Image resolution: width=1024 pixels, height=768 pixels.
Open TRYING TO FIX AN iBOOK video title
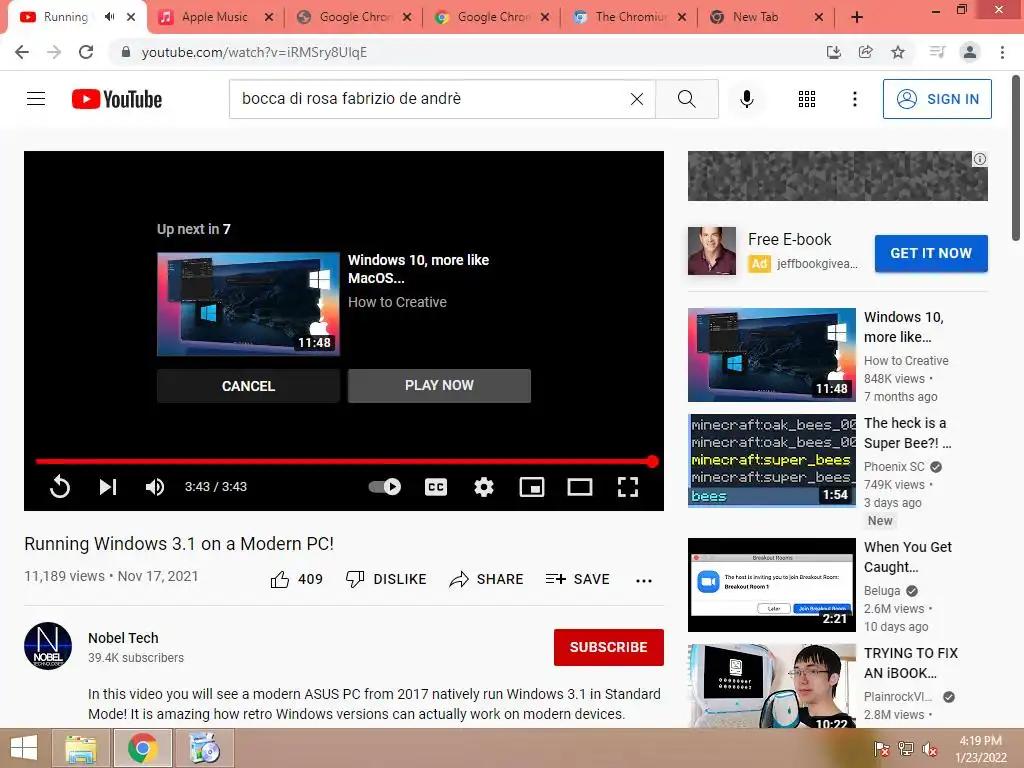pyautogui.click(x=910, y=663)
